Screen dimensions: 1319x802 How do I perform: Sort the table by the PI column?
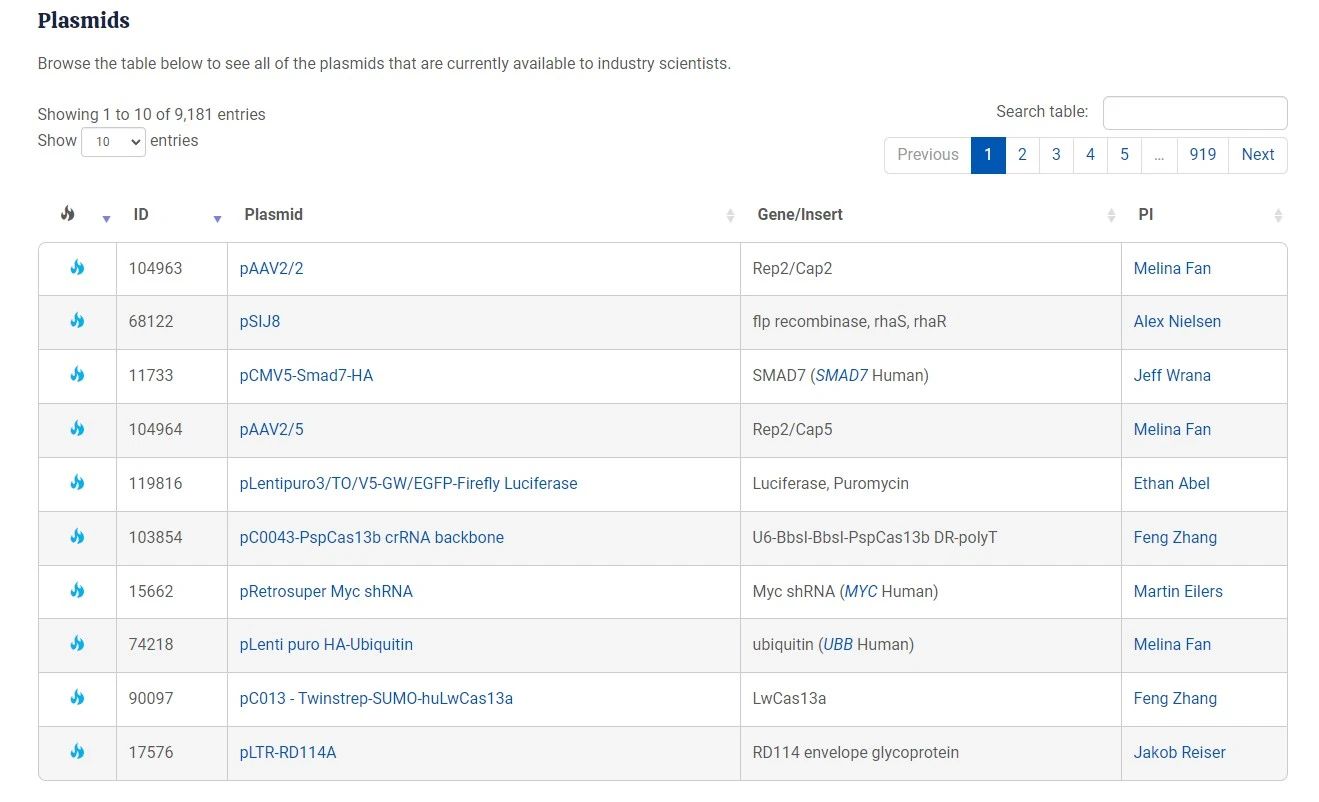click(1145, 215)
